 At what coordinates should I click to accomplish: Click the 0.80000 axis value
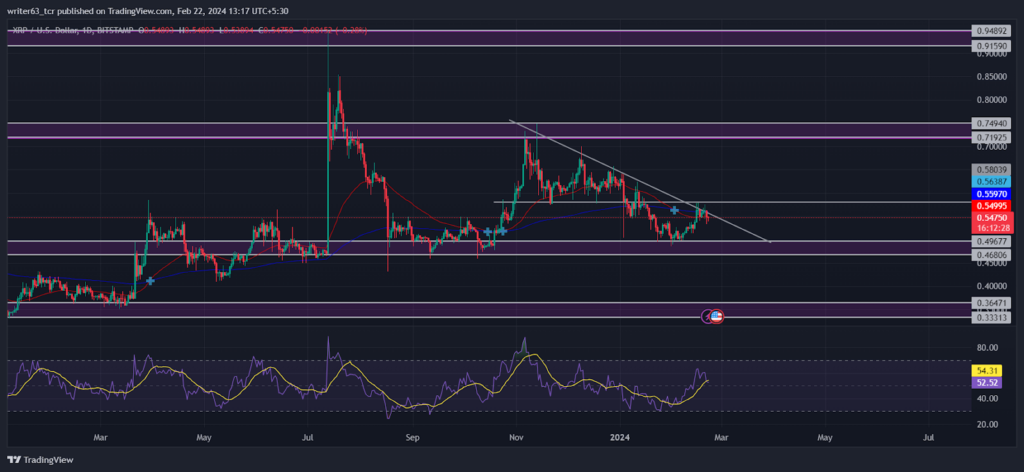[x=991, y=100]
